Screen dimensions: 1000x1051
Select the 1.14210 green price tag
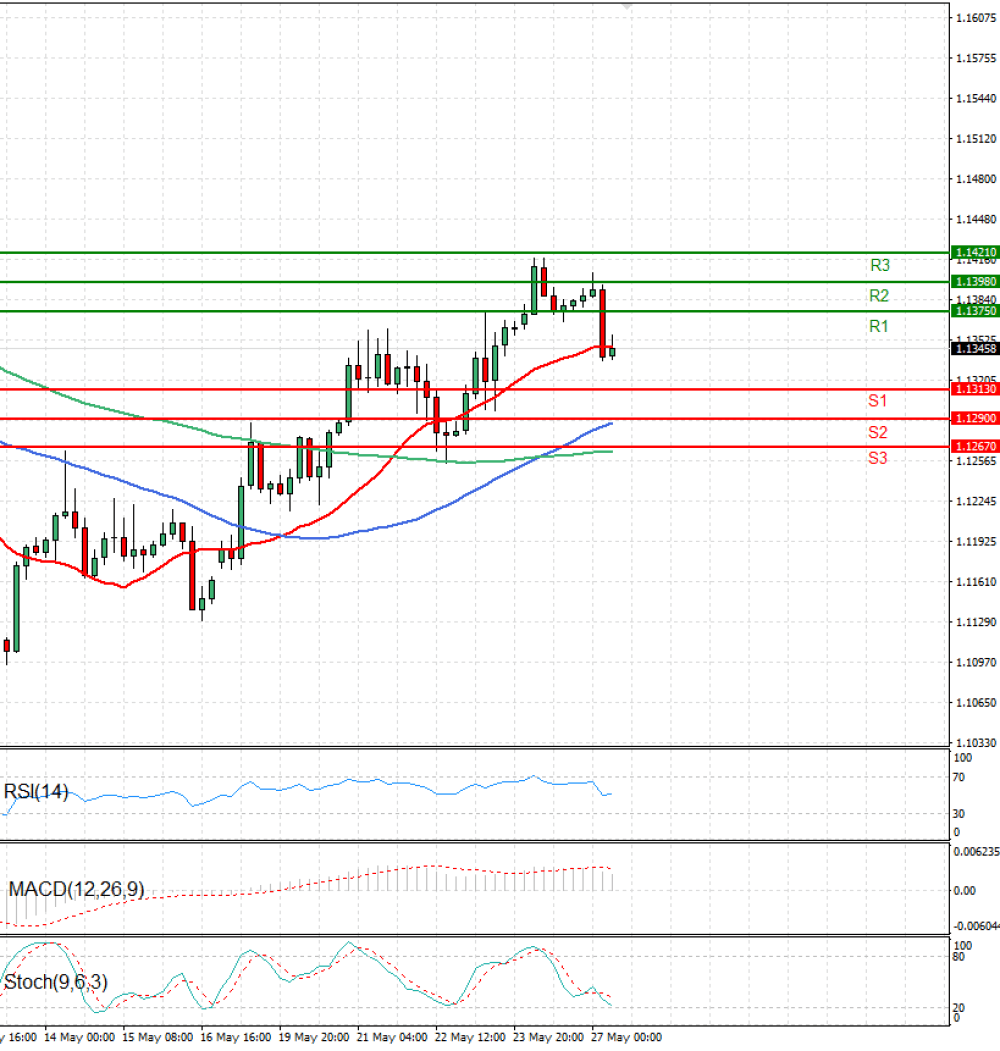[x=975, y=252]
